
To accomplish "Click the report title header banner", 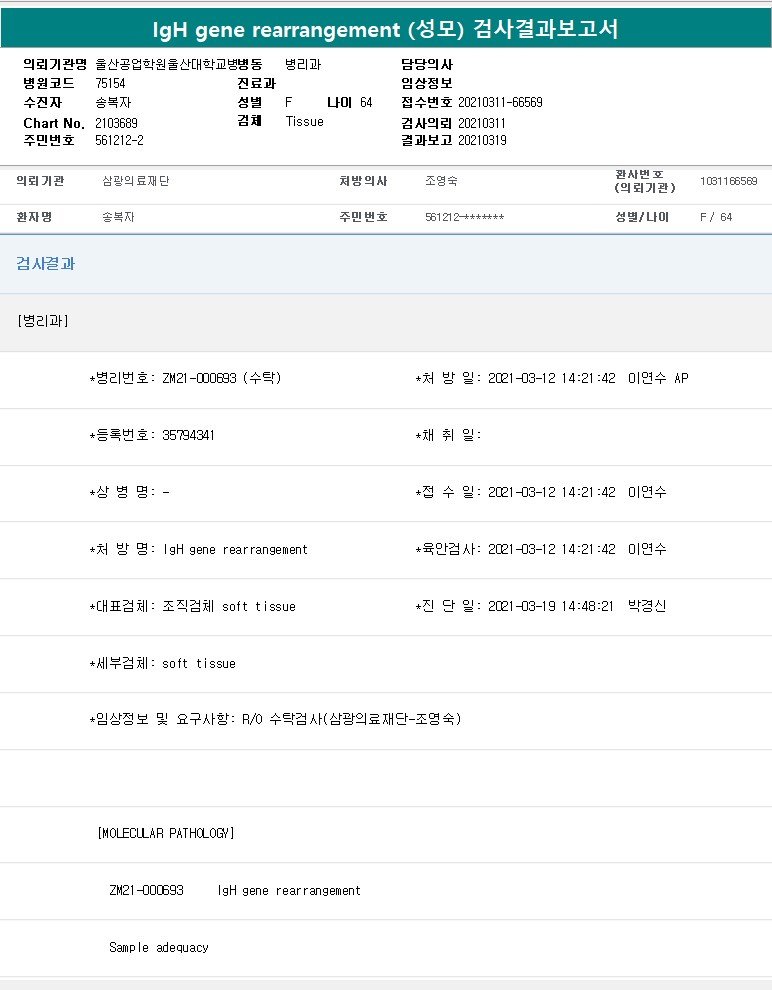I will coord(386,28).
